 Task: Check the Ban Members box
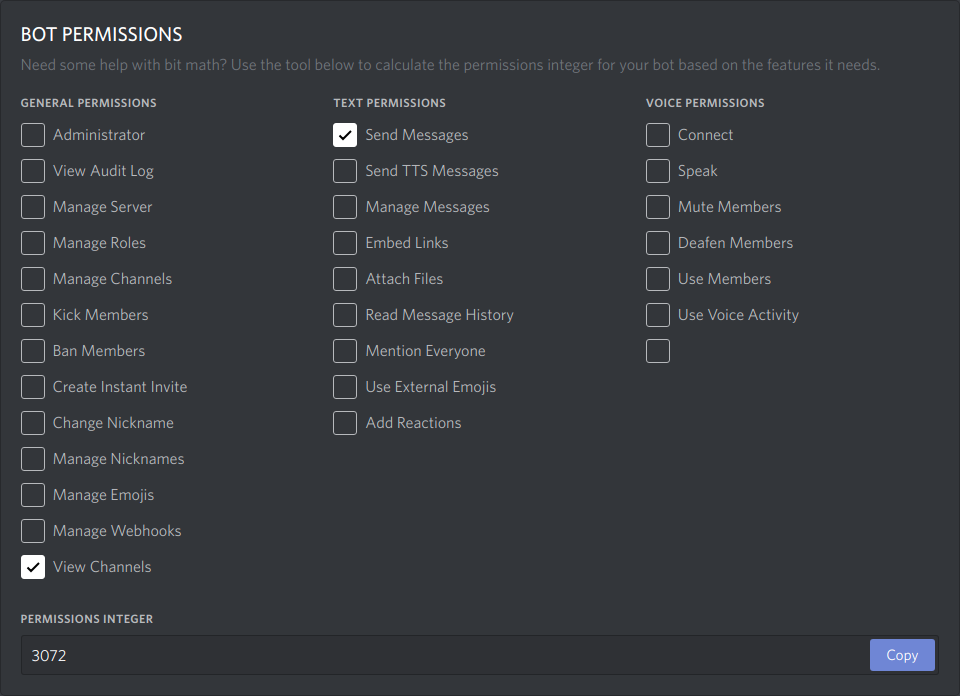pyautogui.click(x=33, y=351)
